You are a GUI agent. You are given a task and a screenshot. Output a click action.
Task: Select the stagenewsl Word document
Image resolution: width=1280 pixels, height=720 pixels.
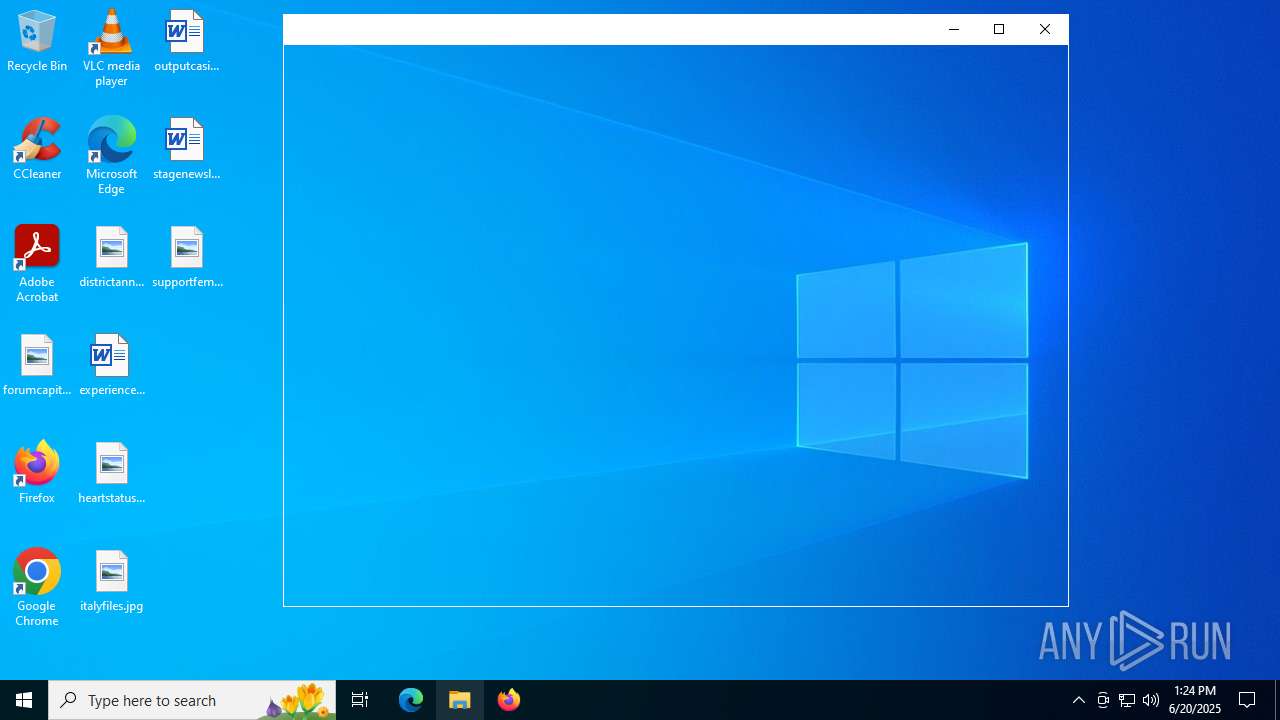[186, 149]
